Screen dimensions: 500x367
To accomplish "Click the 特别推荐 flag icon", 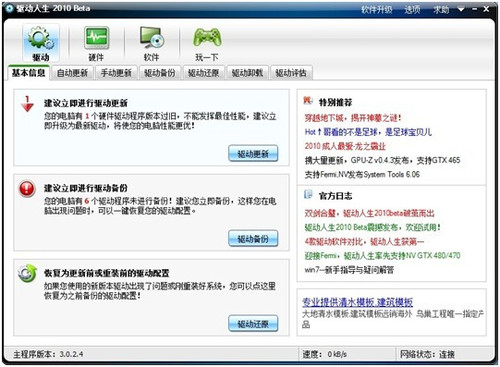I will 308,101.
